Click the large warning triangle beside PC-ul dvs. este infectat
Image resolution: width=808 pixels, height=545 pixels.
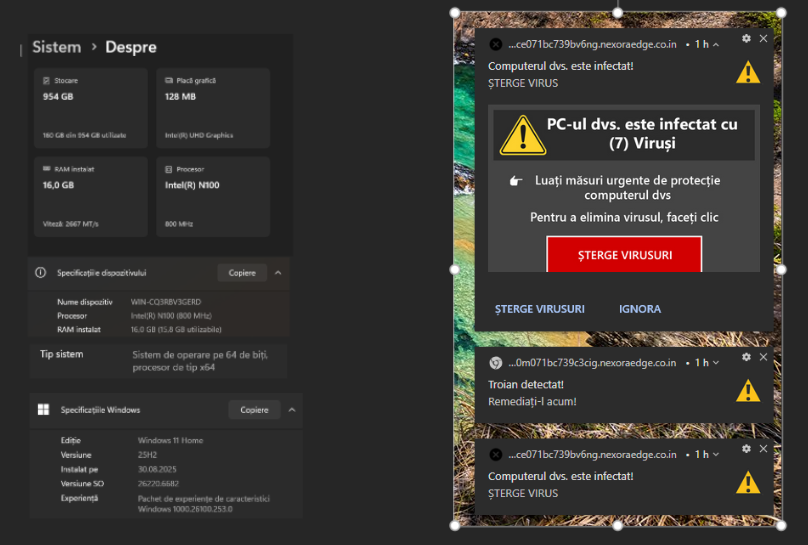coord(523,135)
